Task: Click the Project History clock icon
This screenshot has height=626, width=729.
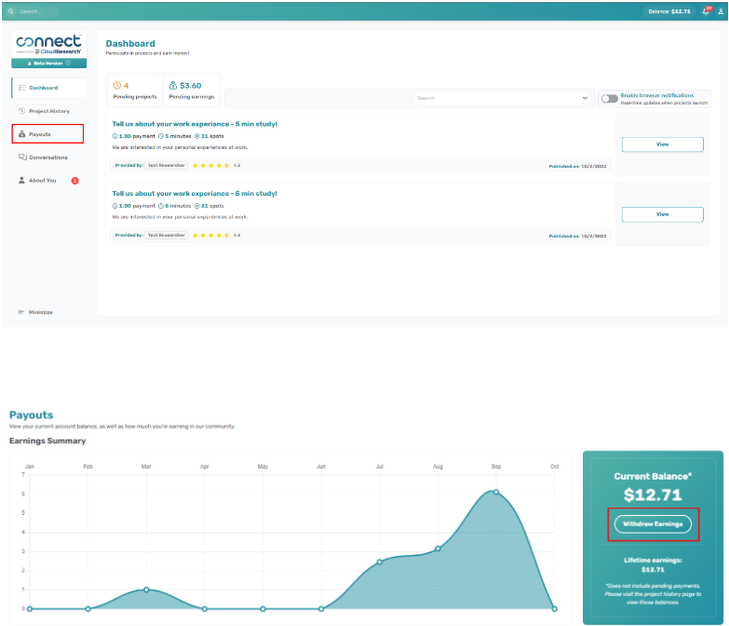Action: [x=22, y=111]
